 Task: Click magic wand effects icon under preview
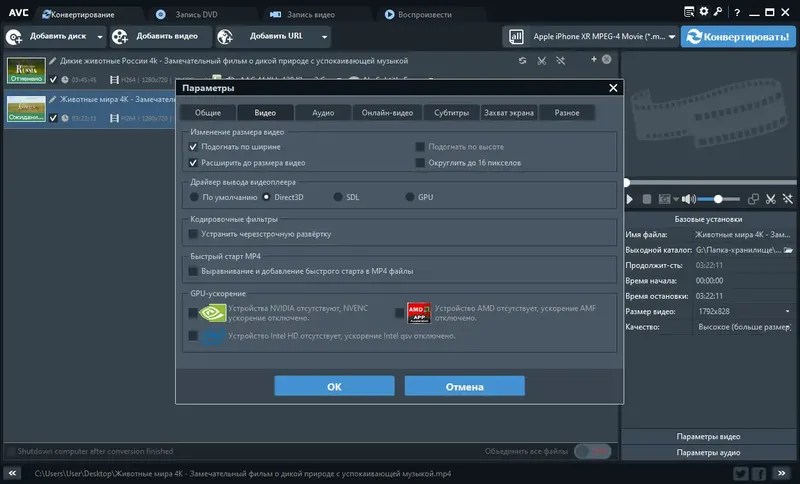point(788,199)
